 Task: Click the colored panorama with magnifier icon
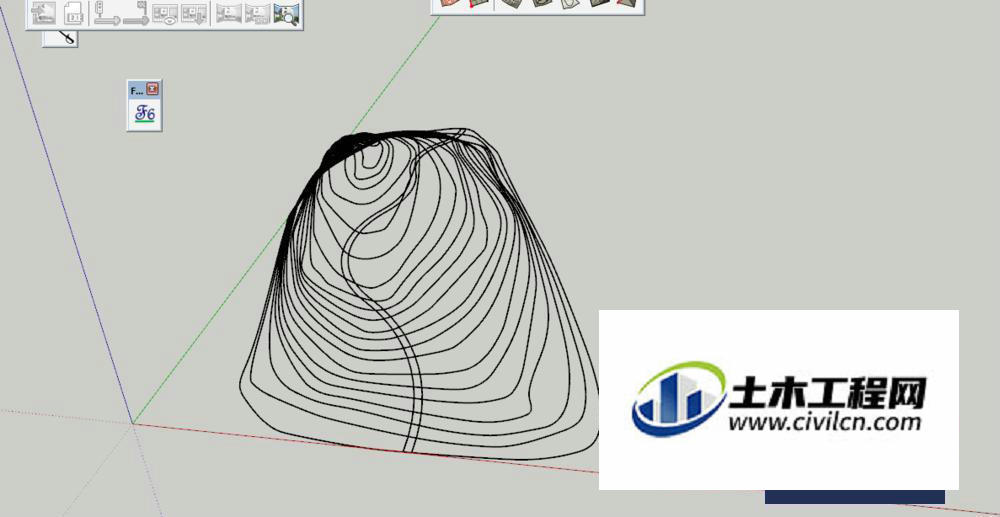tap(286, 13)
